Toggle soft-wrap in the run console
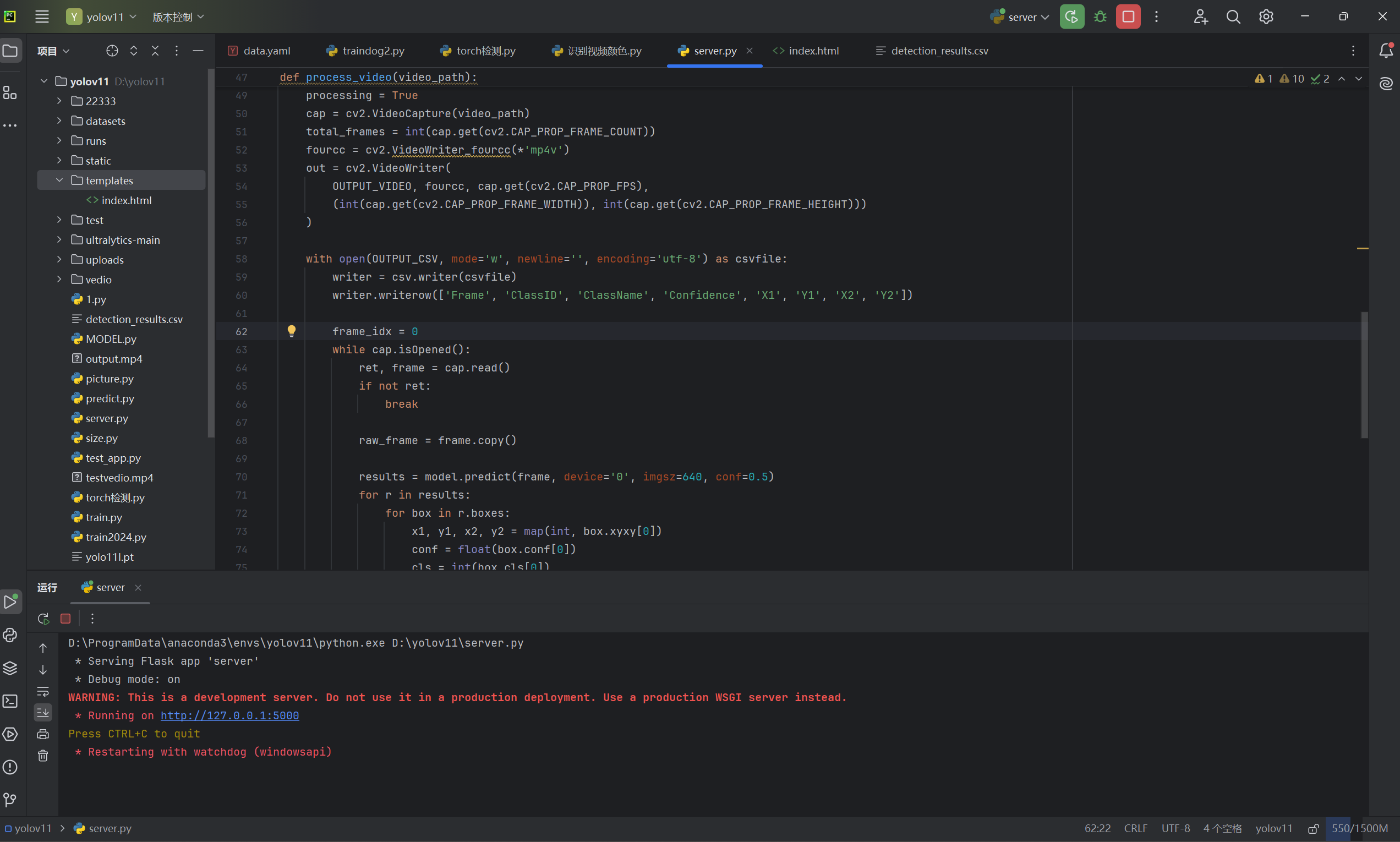This screenshot has width=1400, height=842. tap(43, 691)
